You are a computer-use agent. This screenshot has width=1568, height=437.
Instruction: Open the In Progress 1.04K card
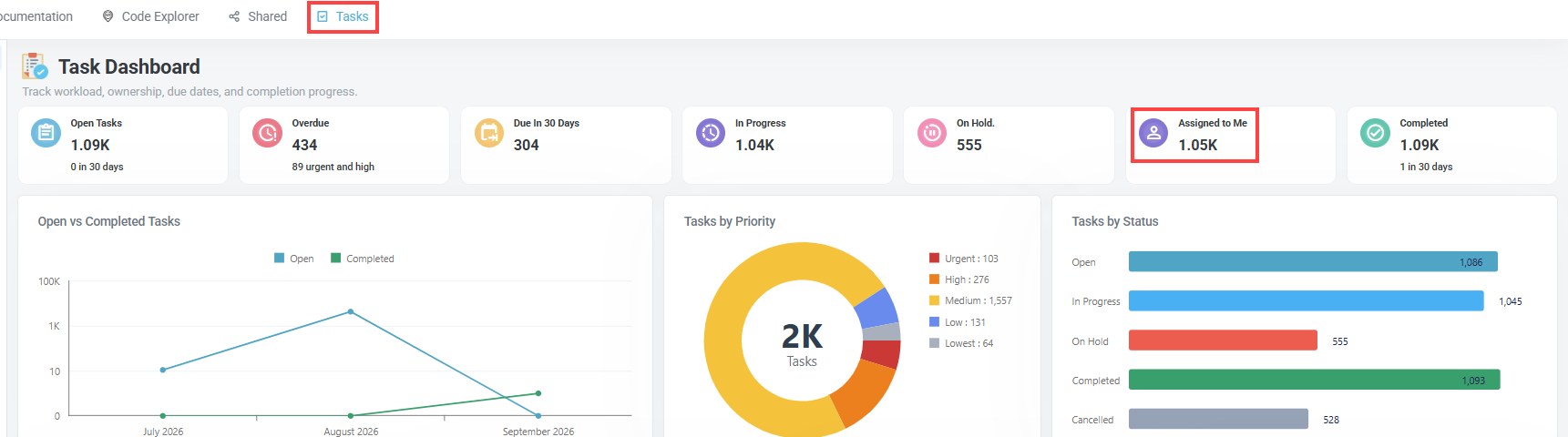(787, 145)
